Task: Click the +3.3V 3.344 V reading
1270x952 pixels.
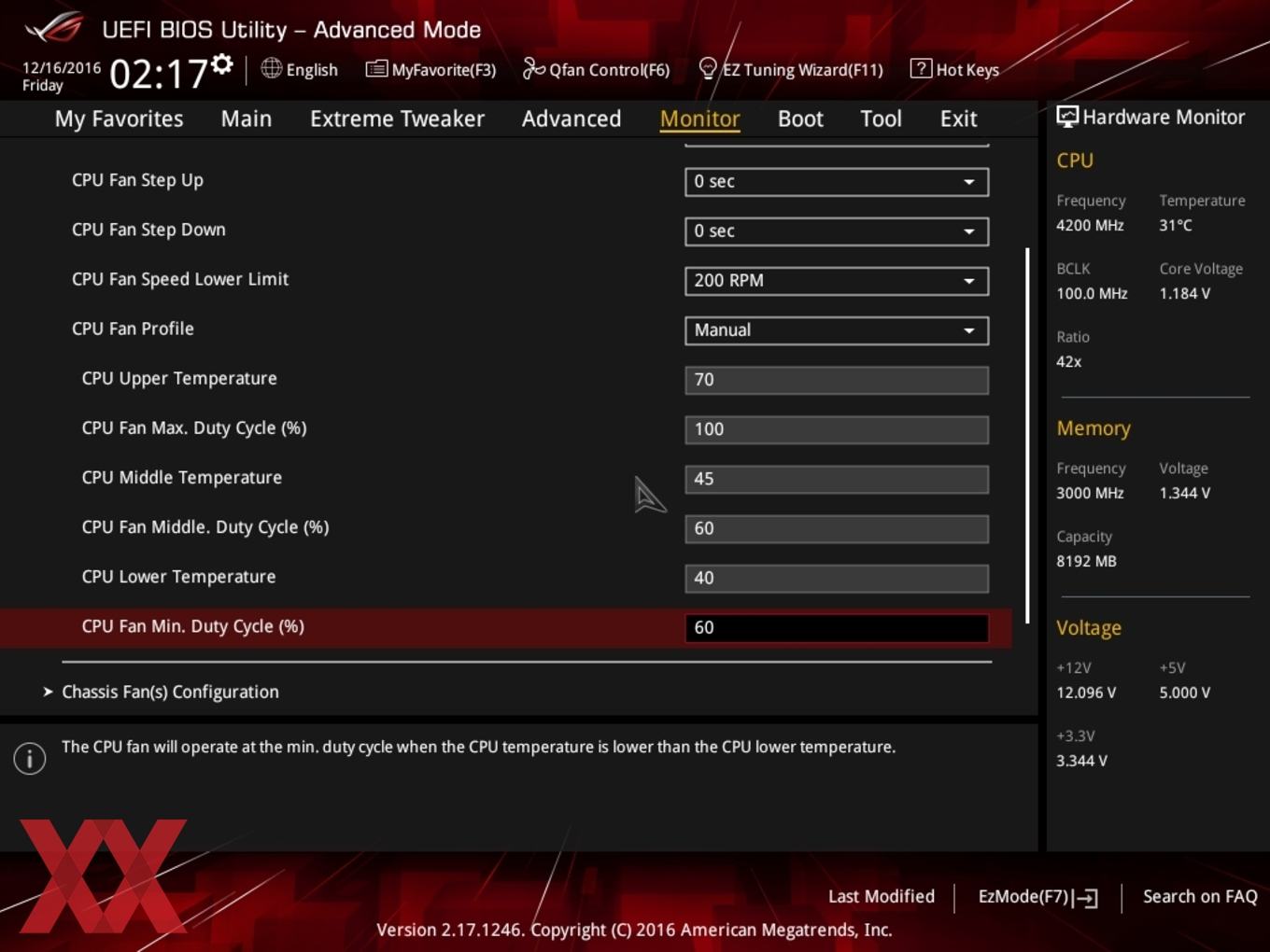Action: (x=1081, y=761)
